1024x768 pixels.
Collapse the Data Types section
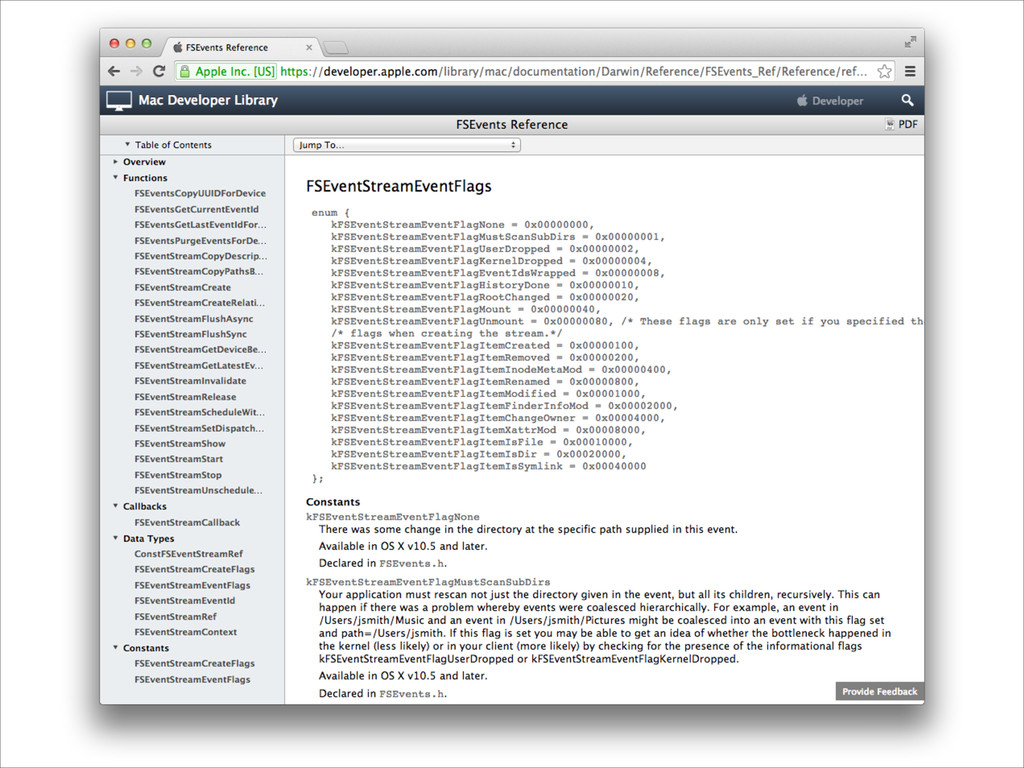(116, 538)
